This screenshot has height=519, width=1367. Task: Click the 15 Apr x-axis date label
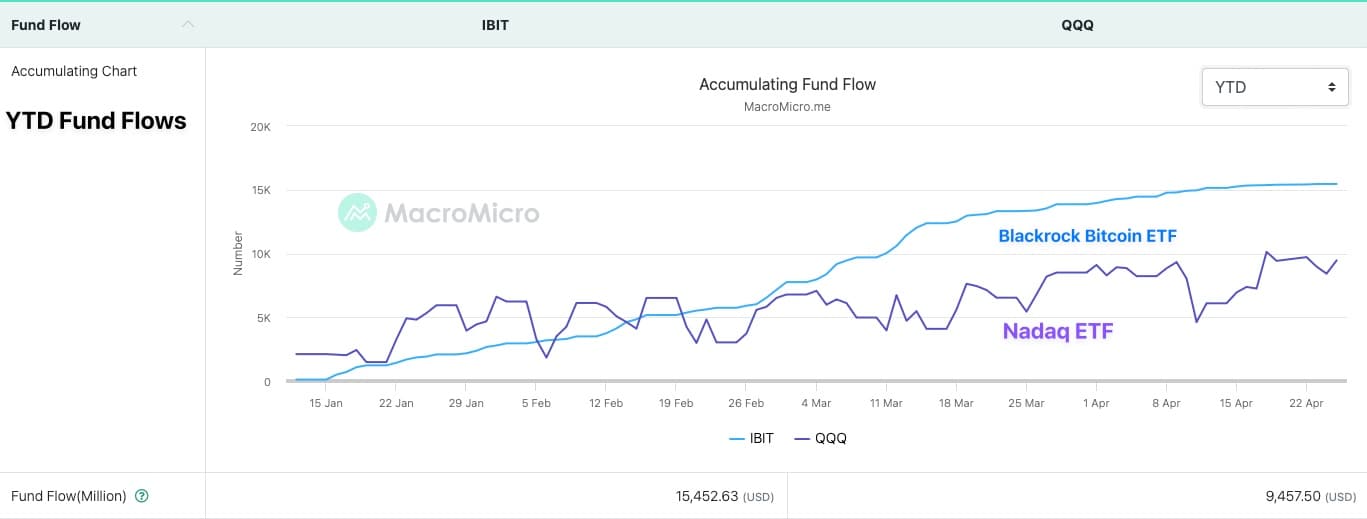(1236, 403)
